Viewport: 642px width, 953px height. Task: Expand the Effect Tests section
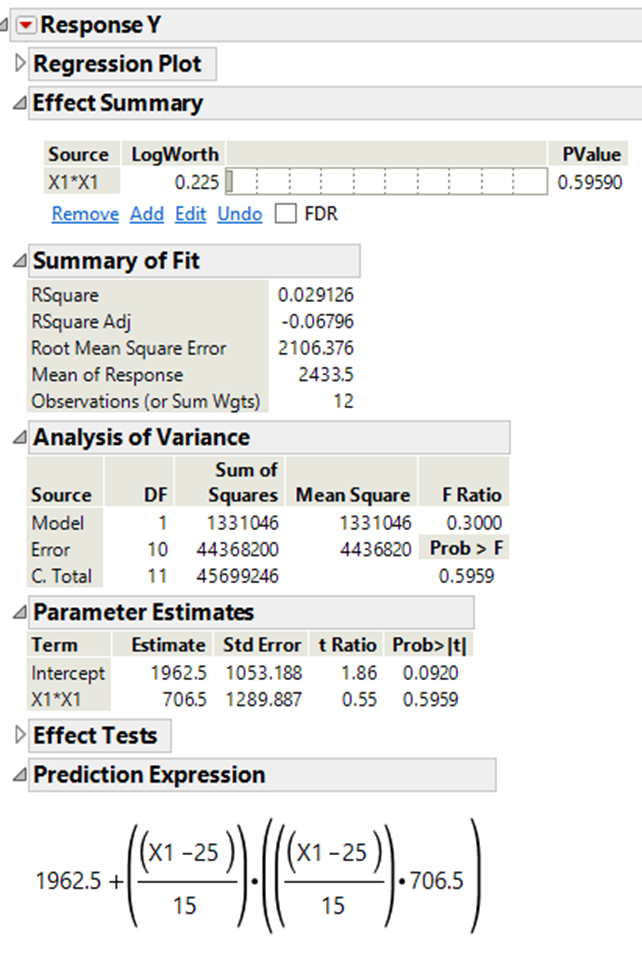pyautogui.click(x=99, y=735)
